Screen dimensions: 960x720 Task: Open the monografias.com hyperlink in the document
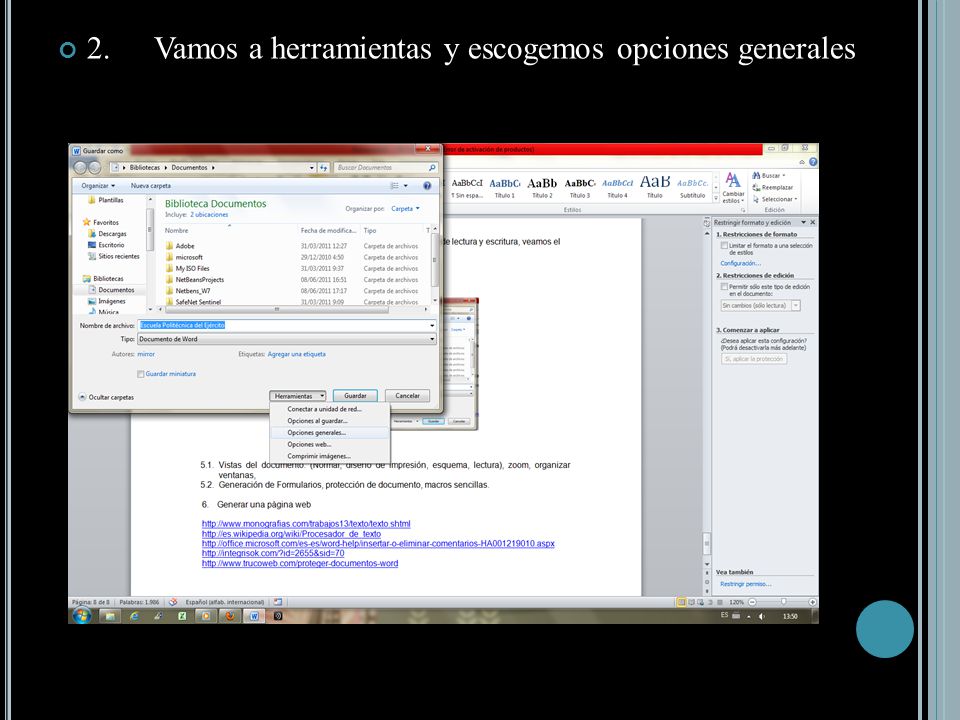coord(306,524)
